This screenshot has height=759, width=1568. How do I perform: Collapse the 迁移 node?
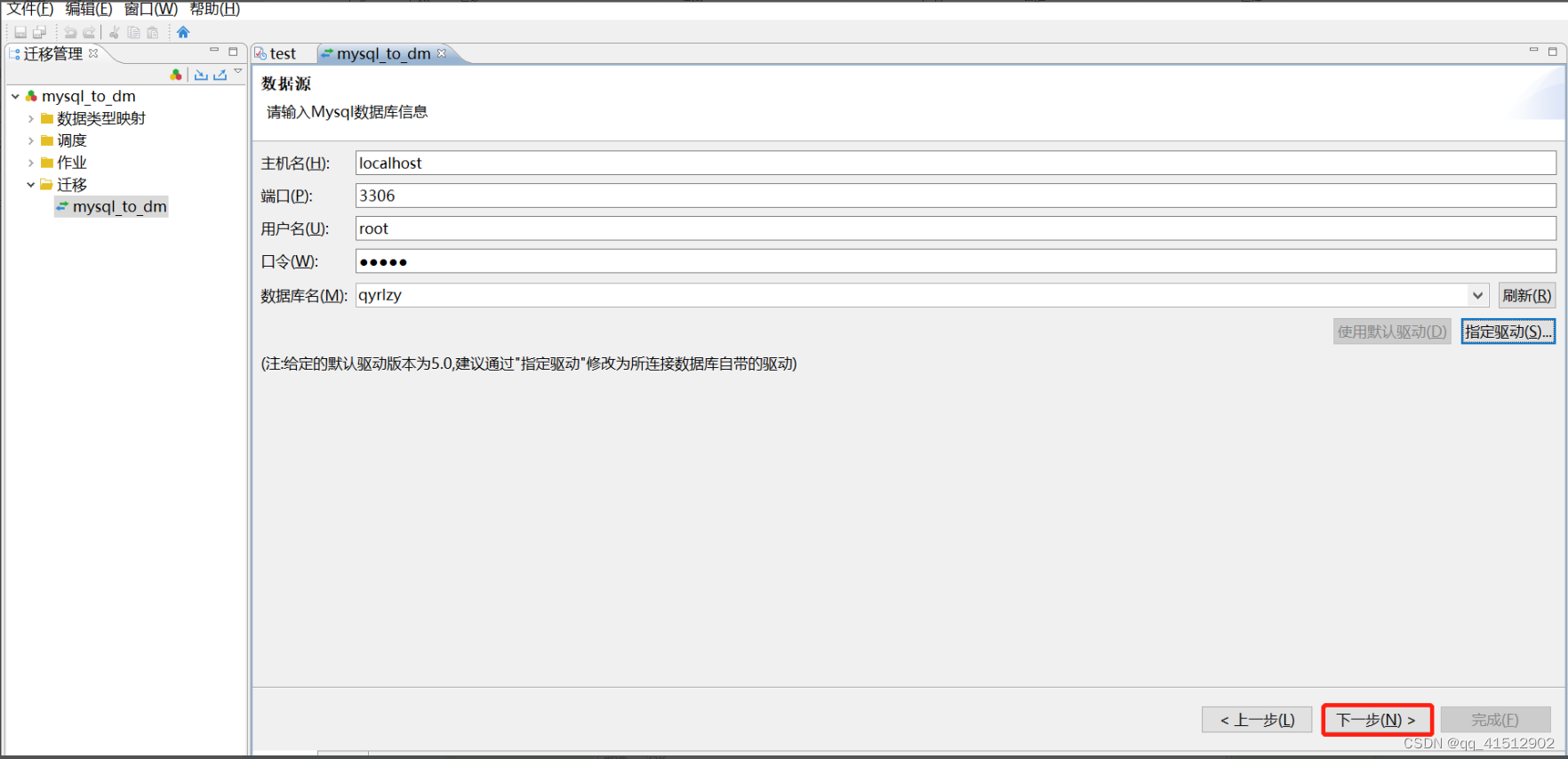[x=31, y=185]
